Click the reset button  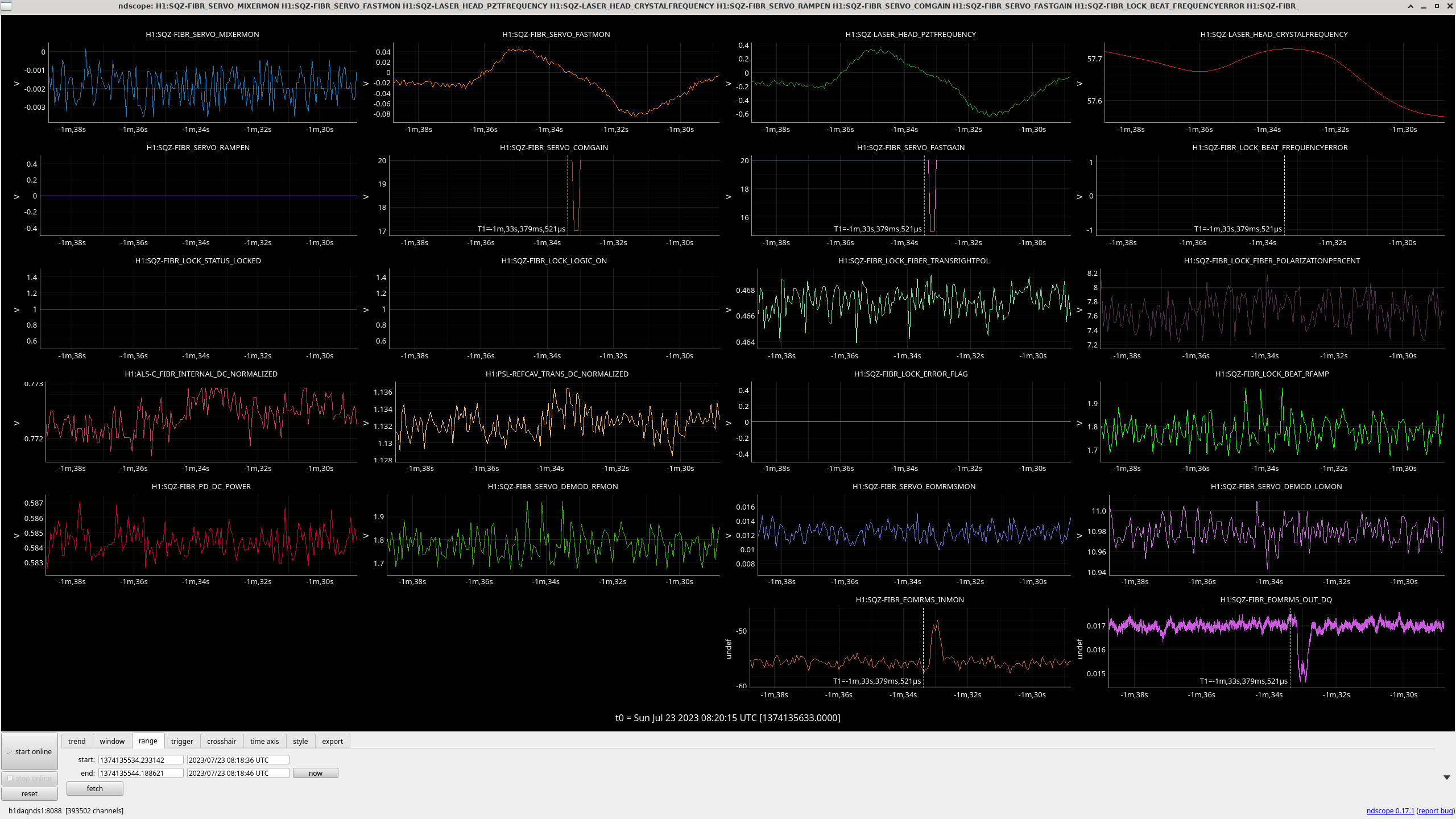30,793
